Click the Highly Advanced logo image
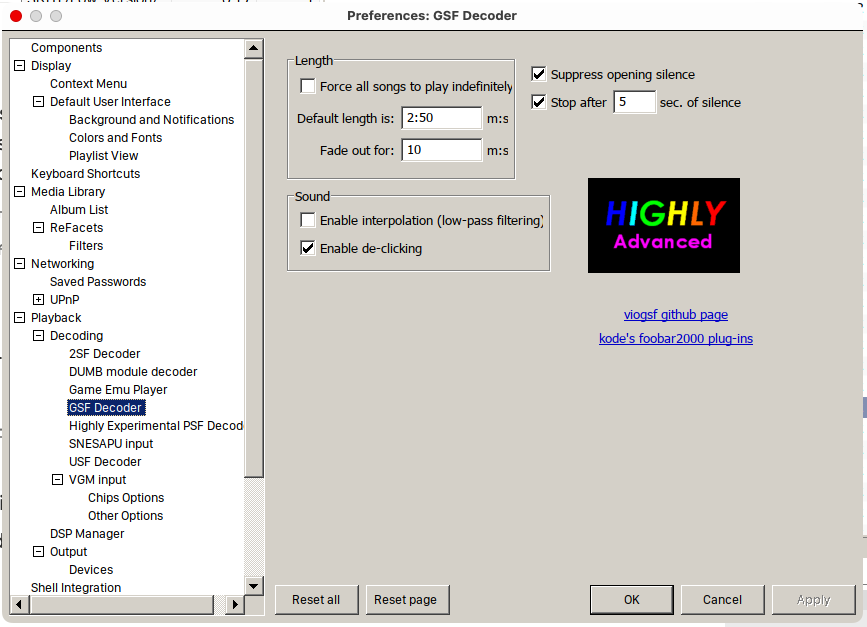 pyautogui.click(x=664, y=225)
